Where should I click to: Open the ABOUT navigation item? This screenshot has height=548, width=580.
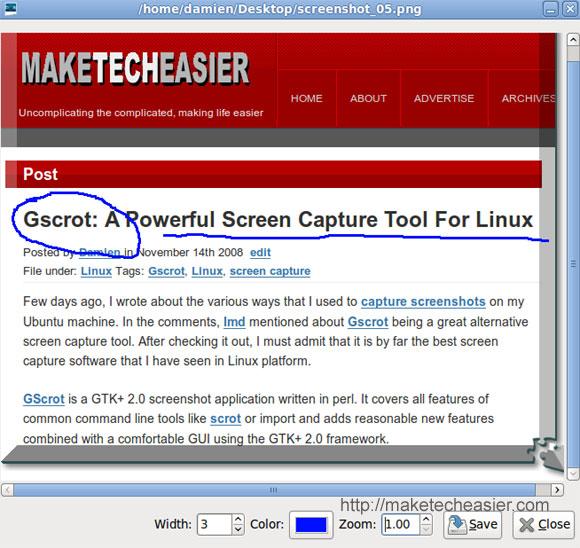pyautogui.click(x=368, y=98)
